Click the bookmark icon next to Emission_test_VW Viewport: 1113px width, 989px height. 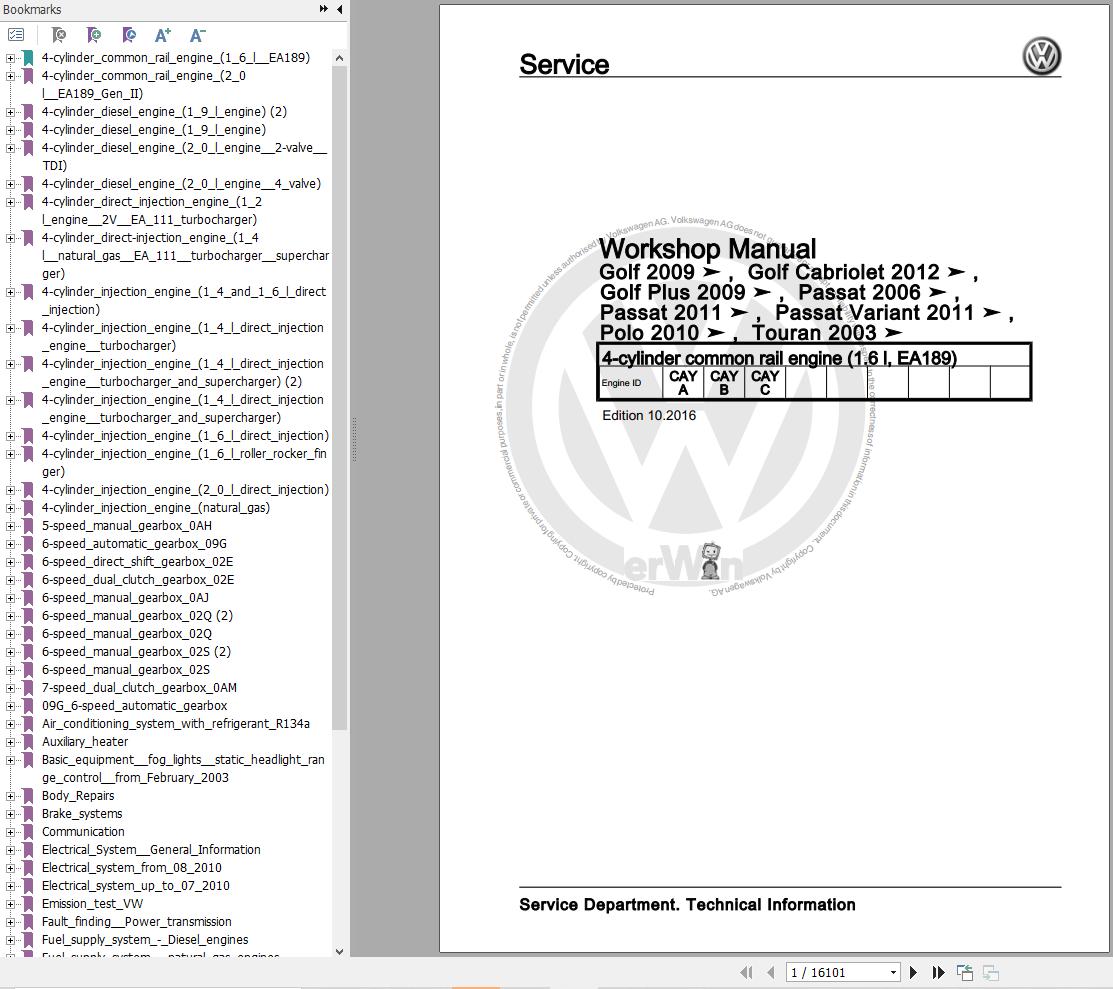pos(28,904)
